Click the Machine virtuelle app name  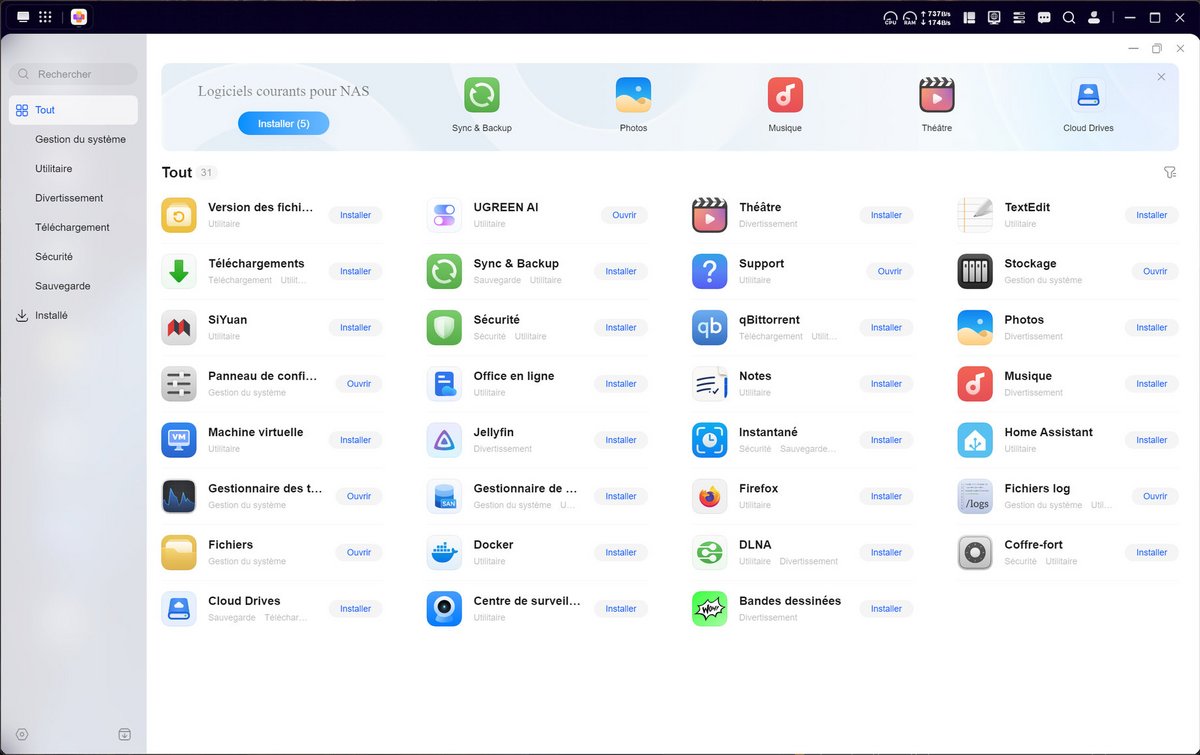pyautogui.click(x=255, y=432)
